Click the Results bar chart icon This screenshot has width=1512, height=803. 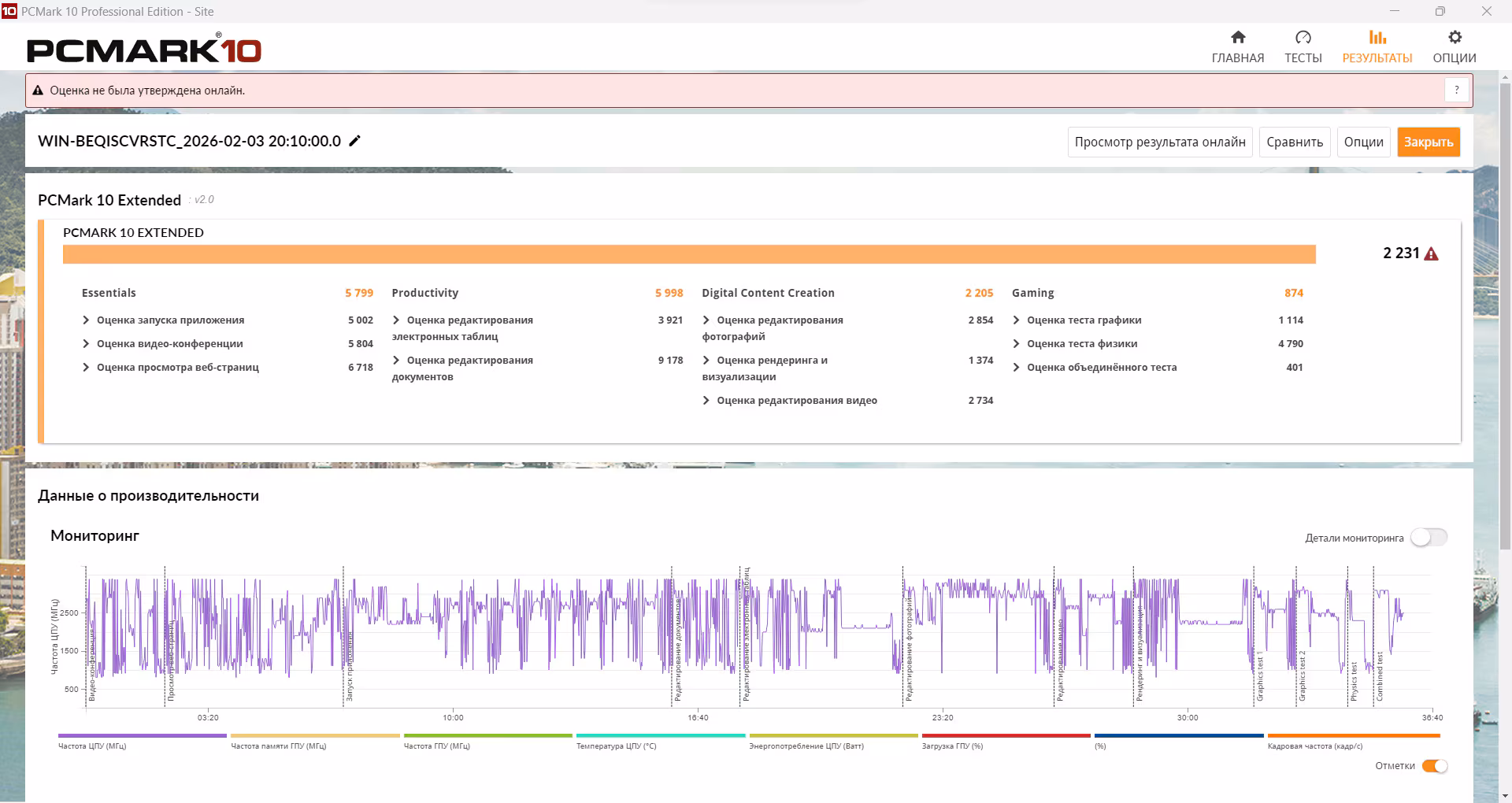[x=1377, y=37]
